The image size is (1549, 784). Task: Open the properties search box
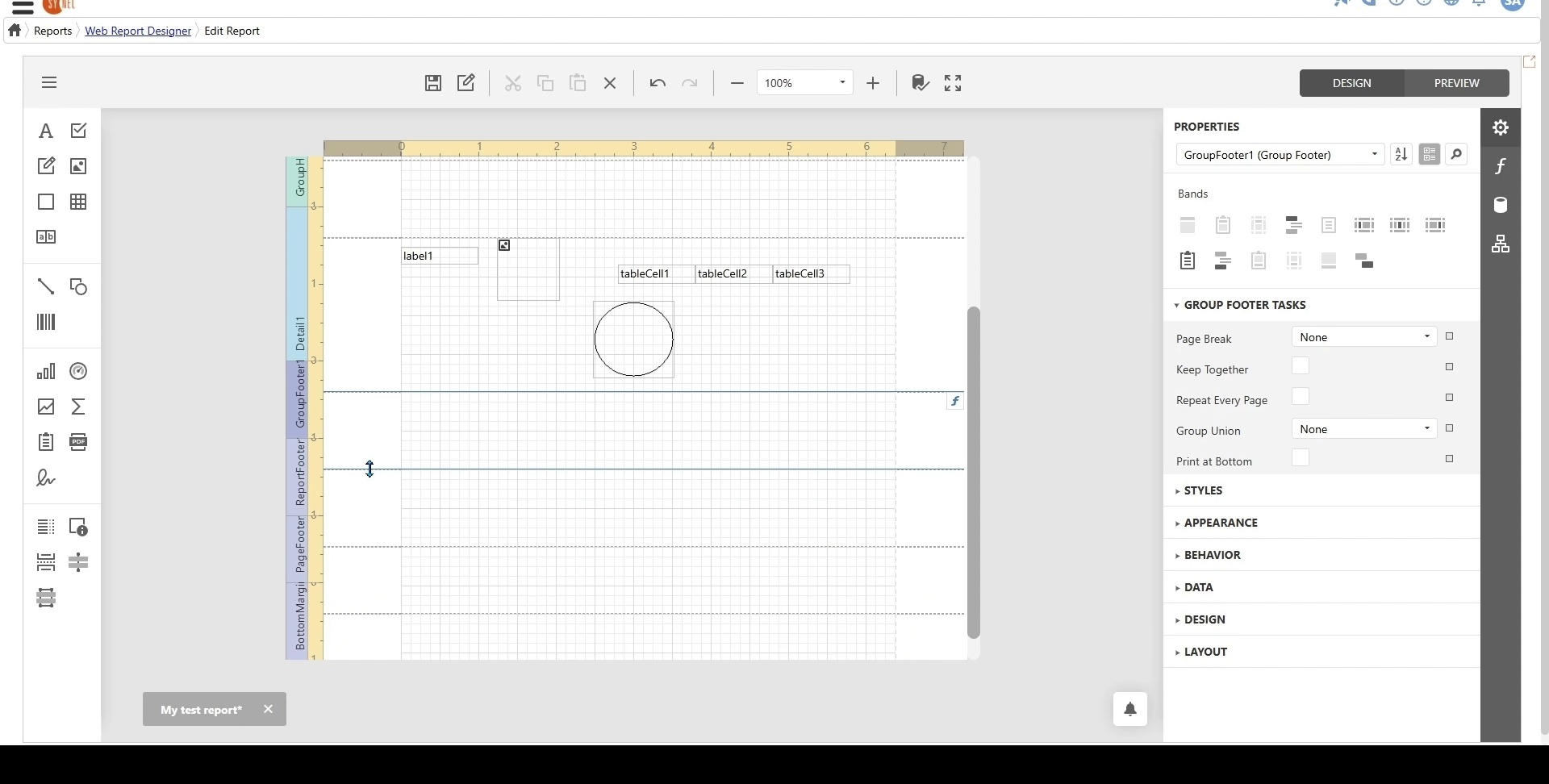(1457, 154)
